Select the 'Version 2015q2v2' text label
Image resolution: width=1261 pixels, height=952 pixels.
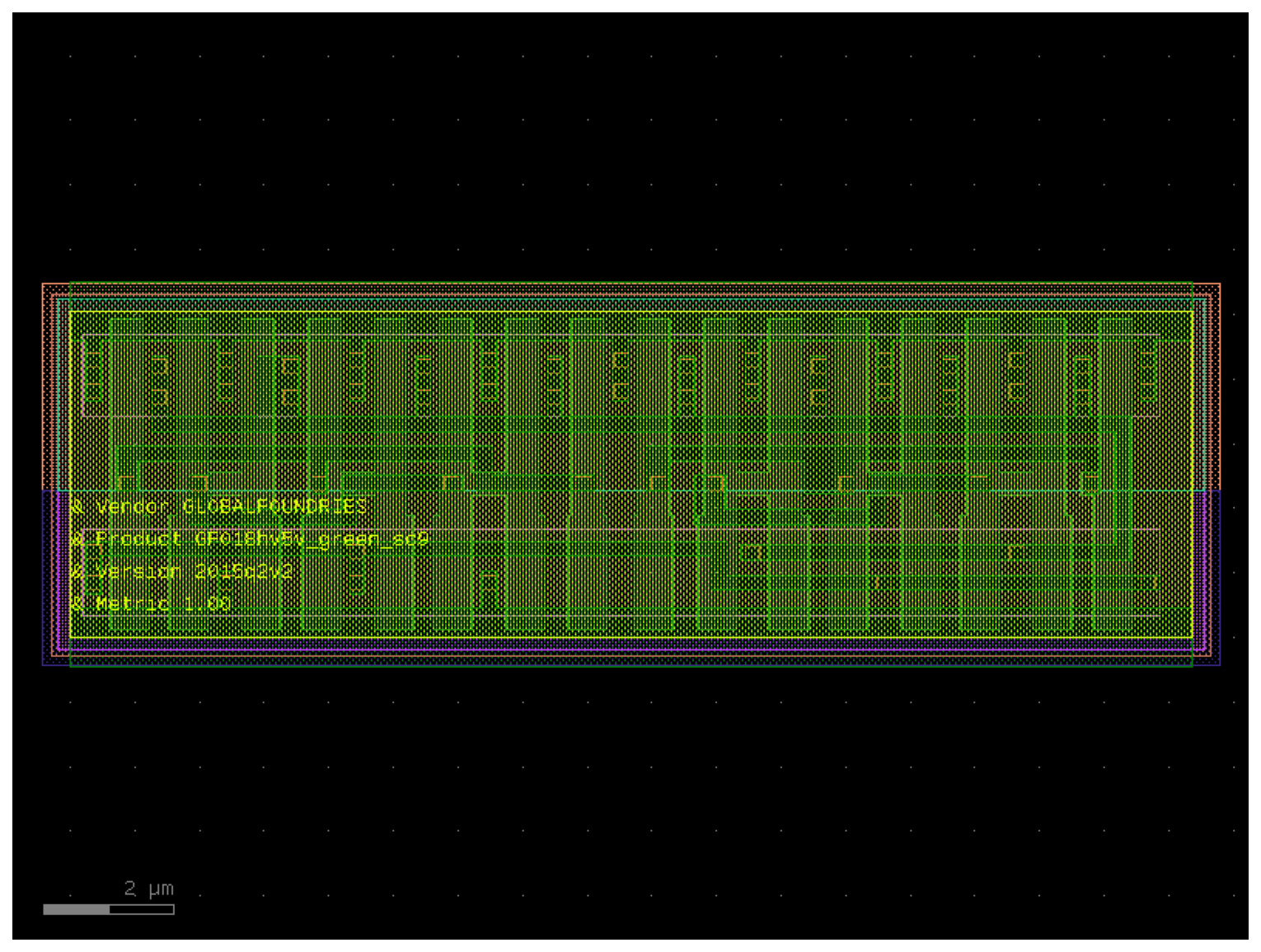pos(194,571)
